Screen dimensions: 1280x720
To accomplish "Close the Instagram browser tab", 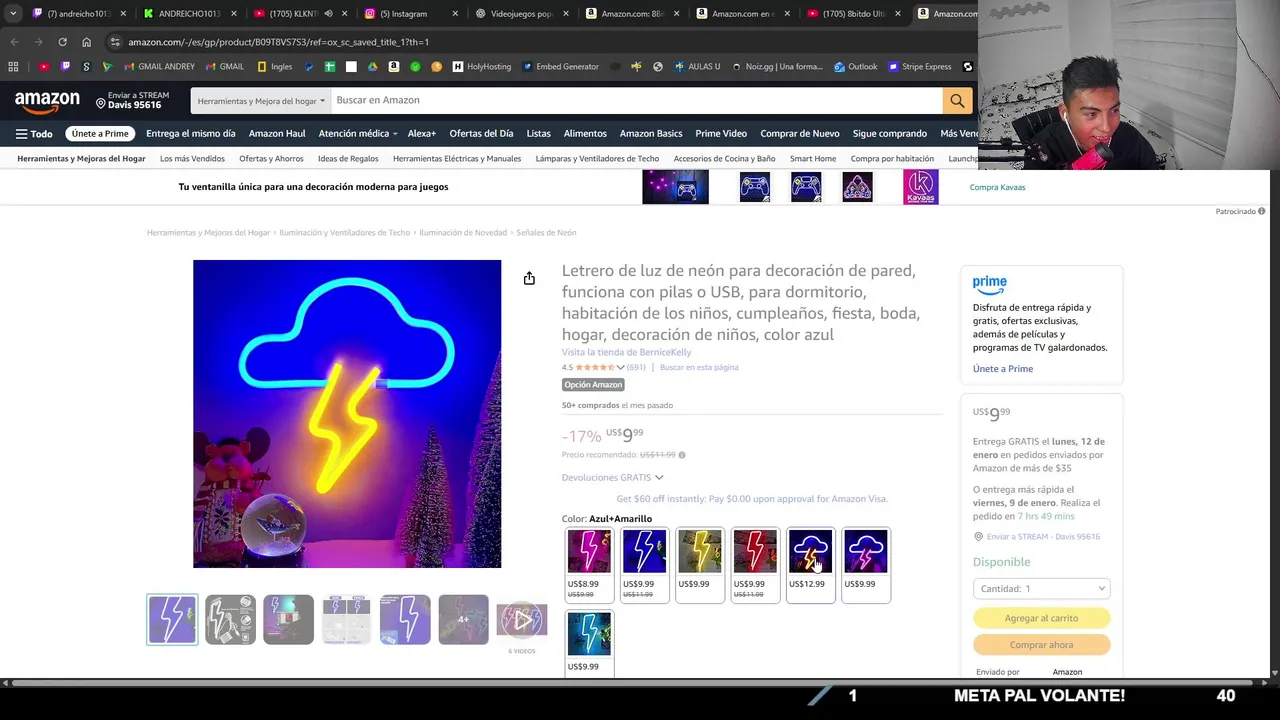I will [455, 14].
